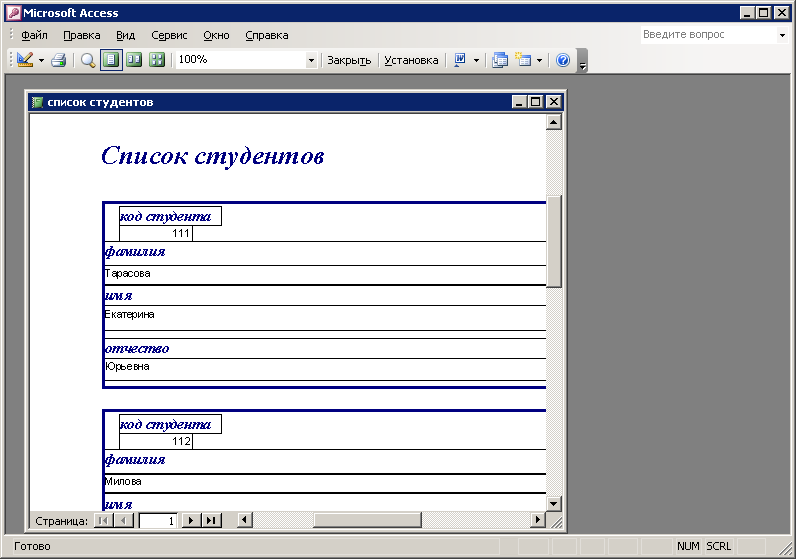This screenshot has height=559, width=796.
Task: Go to previous page navigation button
Action: (x=124, y=520)
